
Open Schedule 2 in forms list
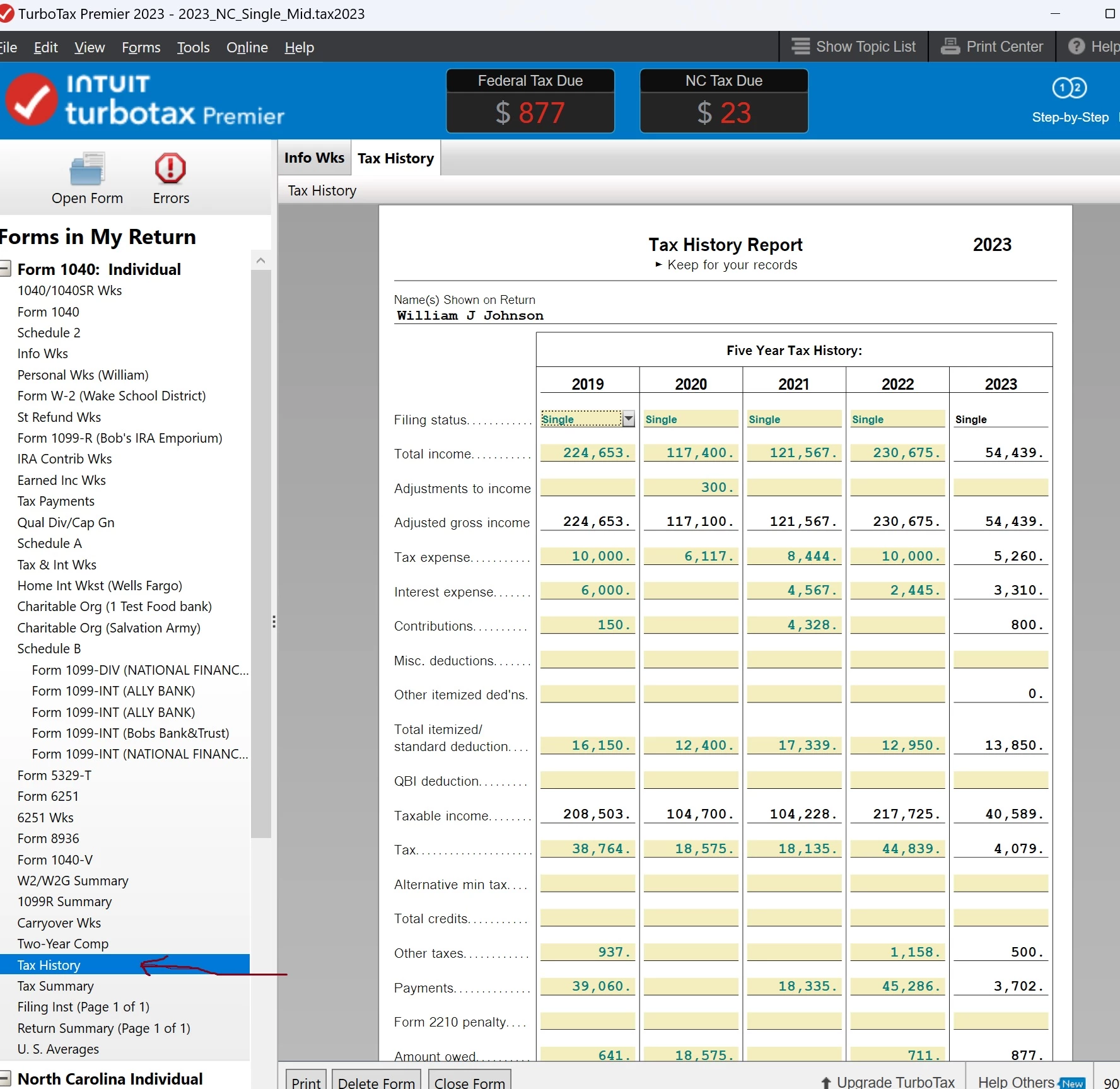click(49, 332)
